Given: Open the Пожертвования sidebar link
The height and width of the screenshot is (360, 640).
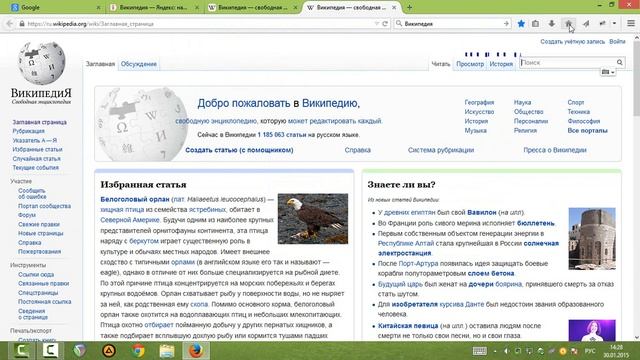Looking at the screenshot, I should tap(39, 251).
